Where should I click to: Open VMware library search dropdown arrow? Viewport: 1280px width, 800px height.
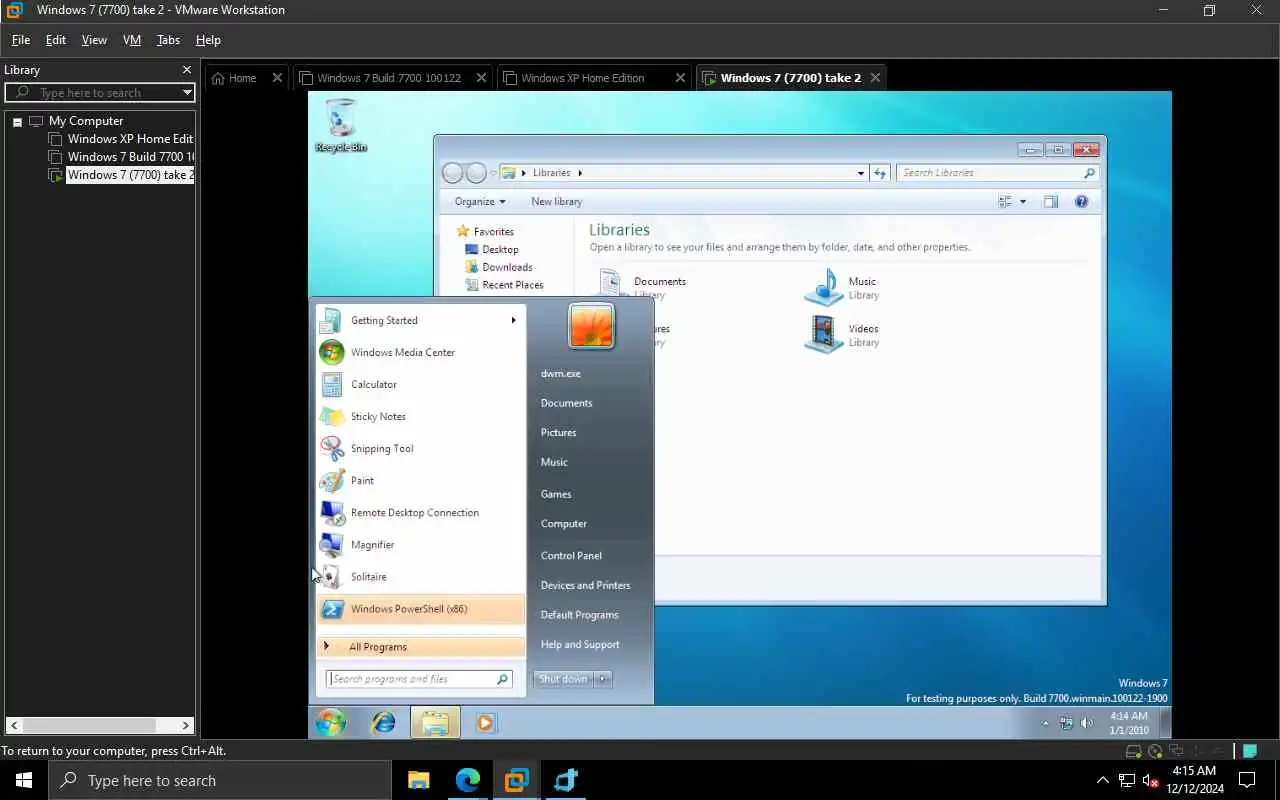[x=187, y=92]
